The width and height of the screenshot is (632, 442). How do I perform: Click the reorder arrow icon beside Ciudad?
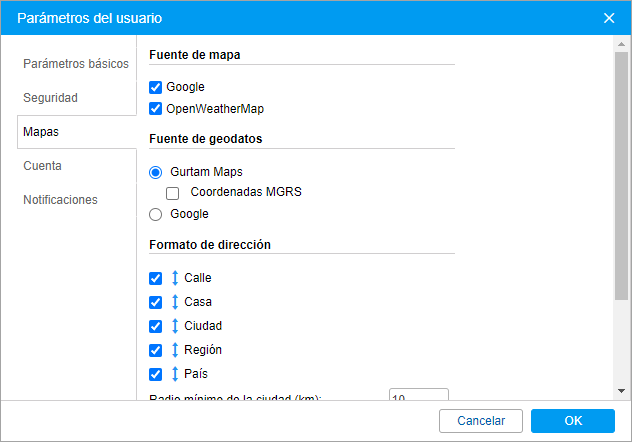tap(175, 326)
